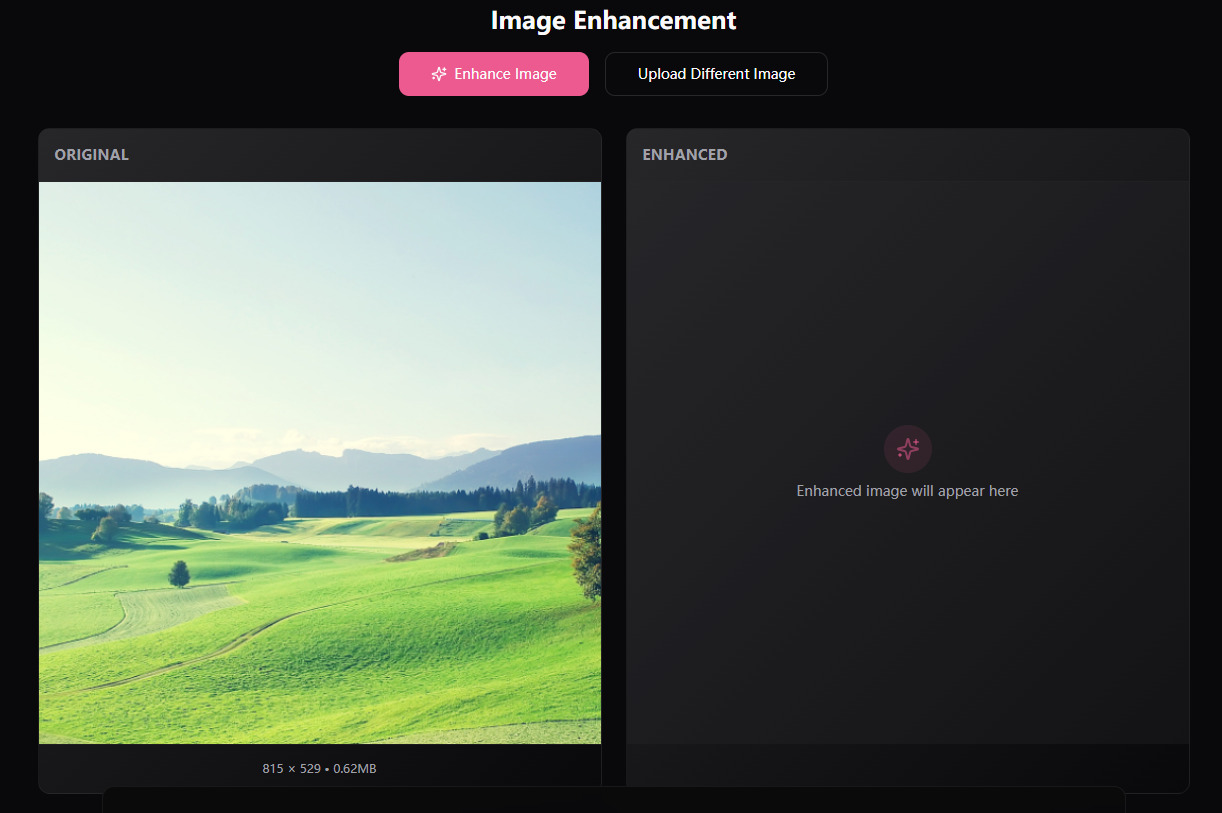Click the "Image Enhancement" heading

613,20
